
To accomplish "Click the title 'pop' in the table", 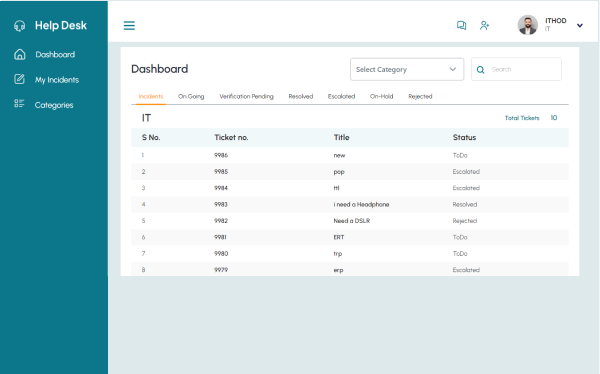I will (339, 172).
